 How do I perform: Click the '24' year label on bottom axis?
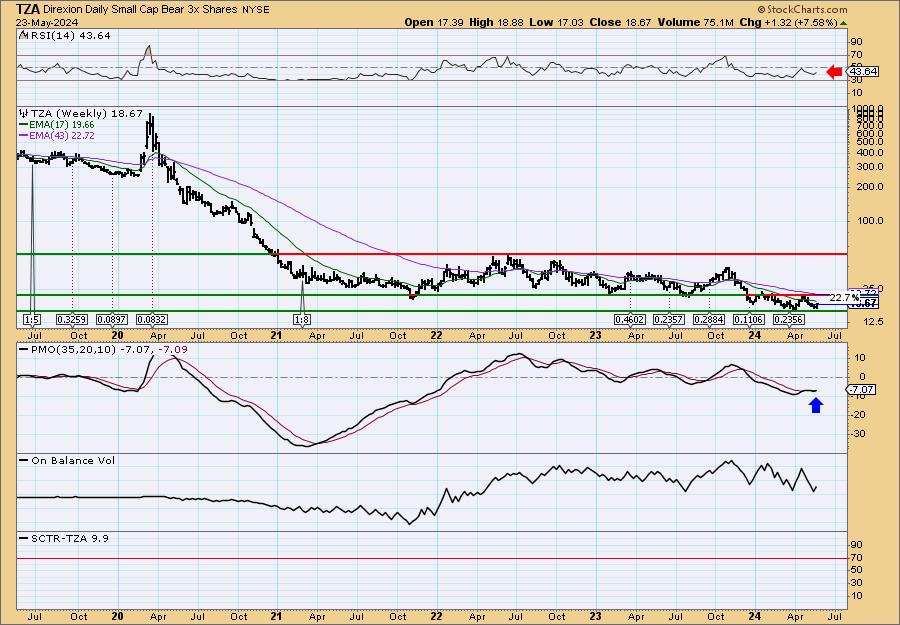755,616
